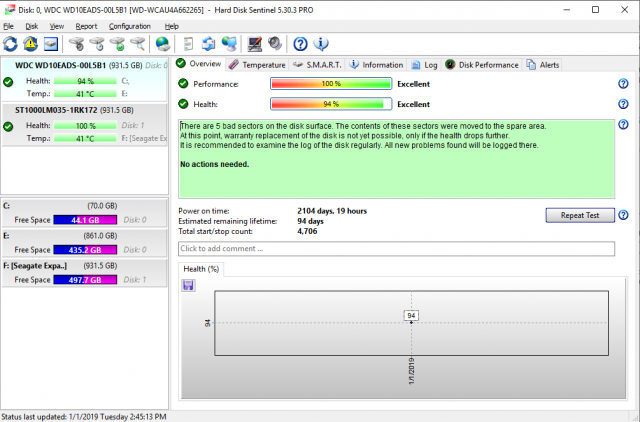Open the Configuration menu
640x422 pixels.
pos(130,25)
